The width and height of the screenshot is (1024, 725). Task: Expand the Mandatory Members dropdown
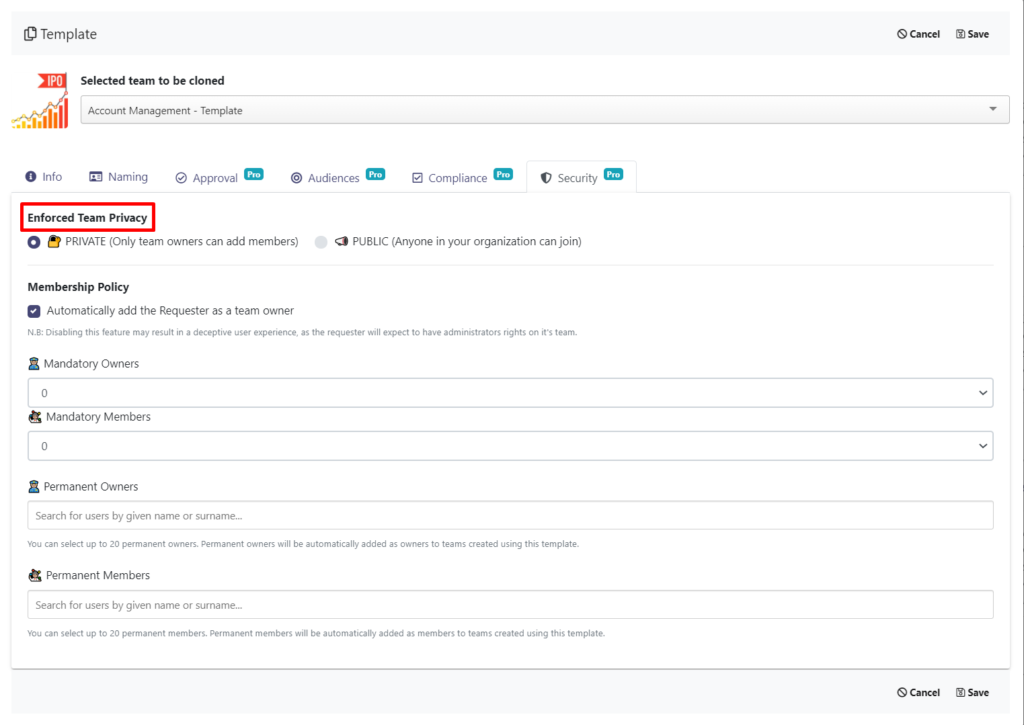[x=510, y=446]
